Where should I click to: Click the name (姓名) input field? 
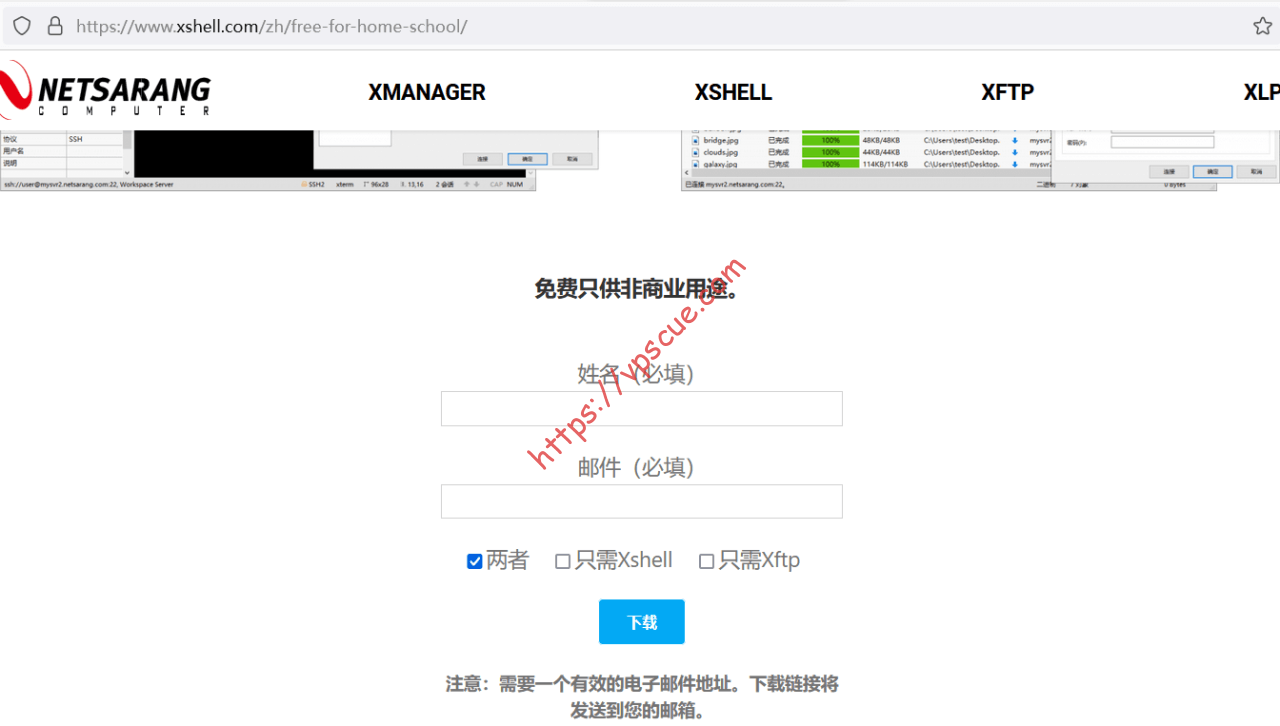click(x=642, y=408)
